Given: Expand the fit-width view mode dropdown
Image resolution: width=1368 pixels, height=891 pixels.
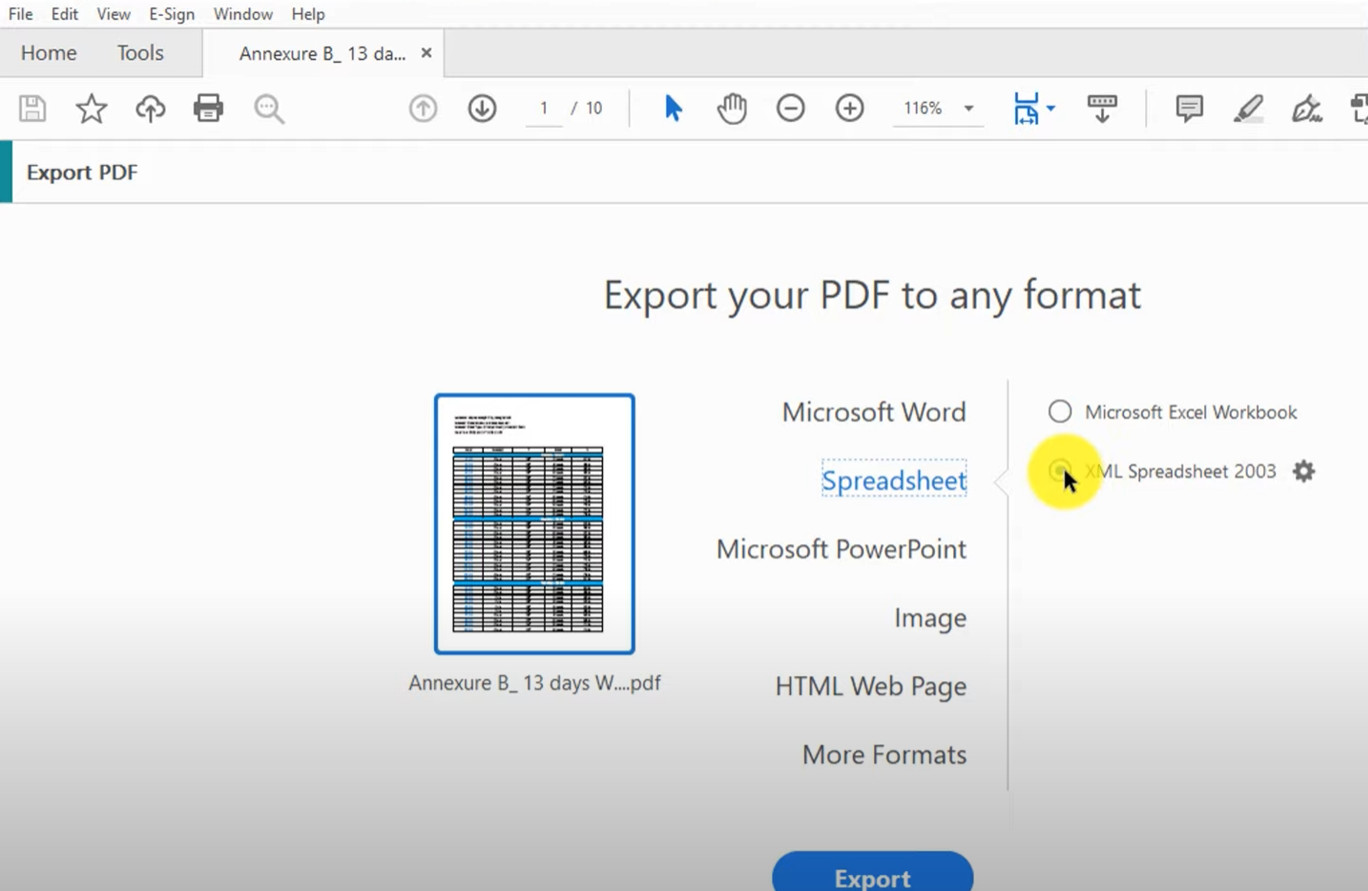Looking at the screenshot, I should pyautogui.click(x=1032, y=108).
